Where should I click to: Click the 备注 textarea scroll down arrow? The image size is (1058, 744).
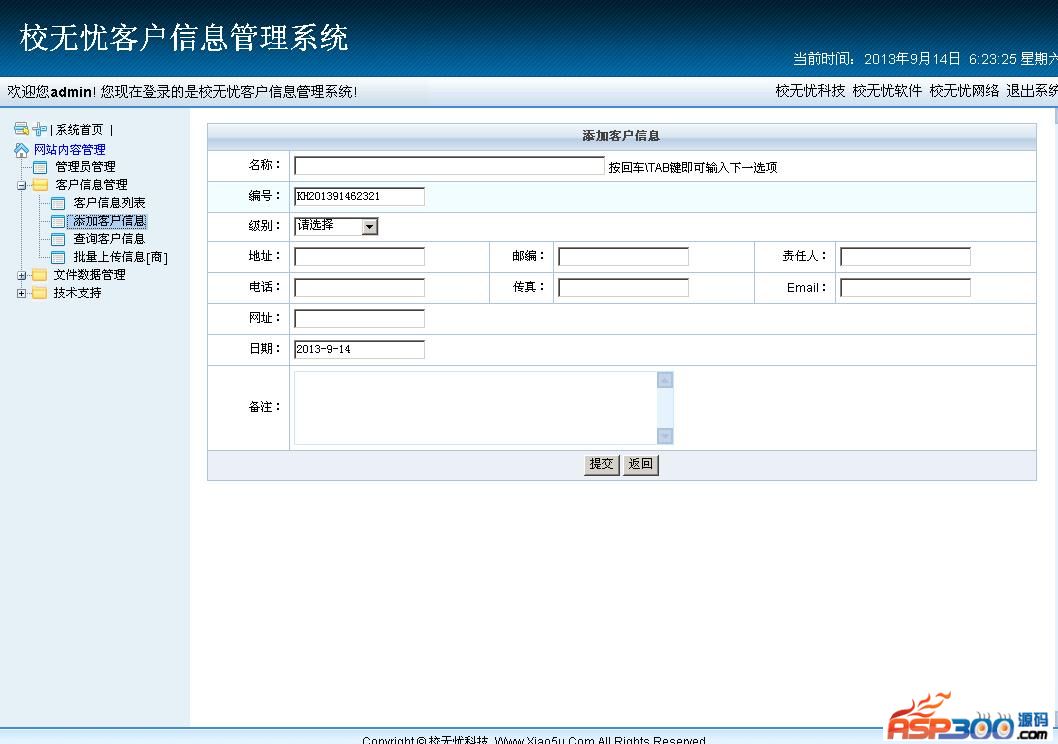coord(665,436)
